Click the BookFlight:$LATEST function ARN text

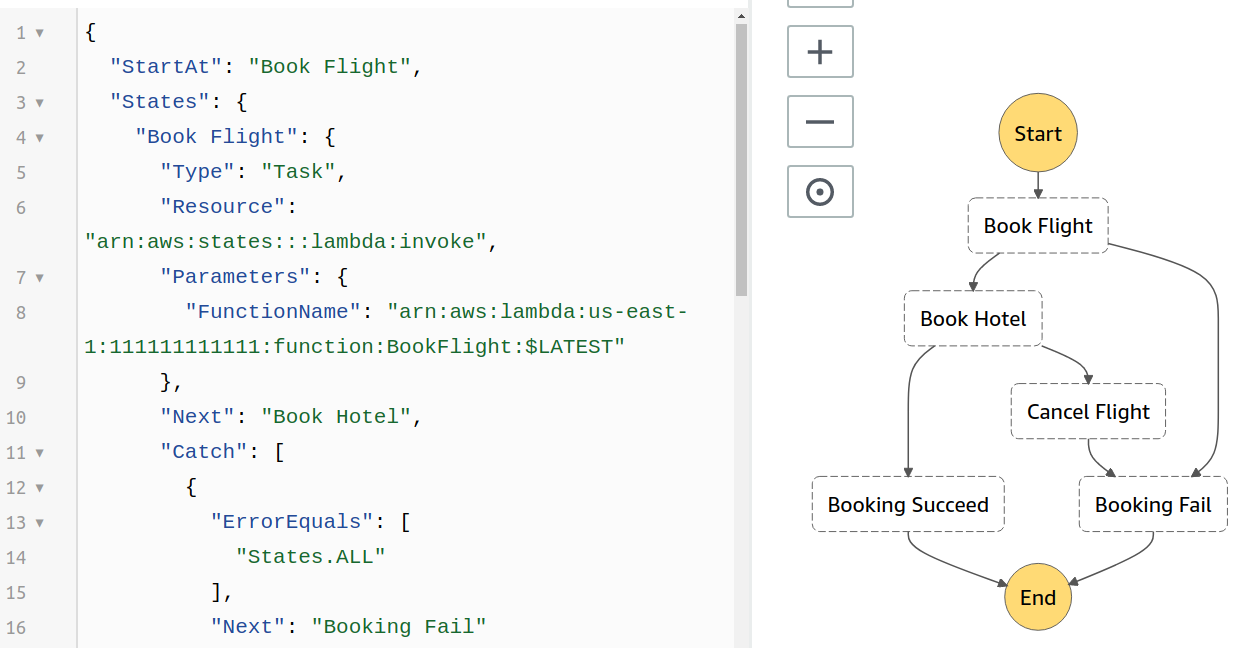click(x=355, y=347)
